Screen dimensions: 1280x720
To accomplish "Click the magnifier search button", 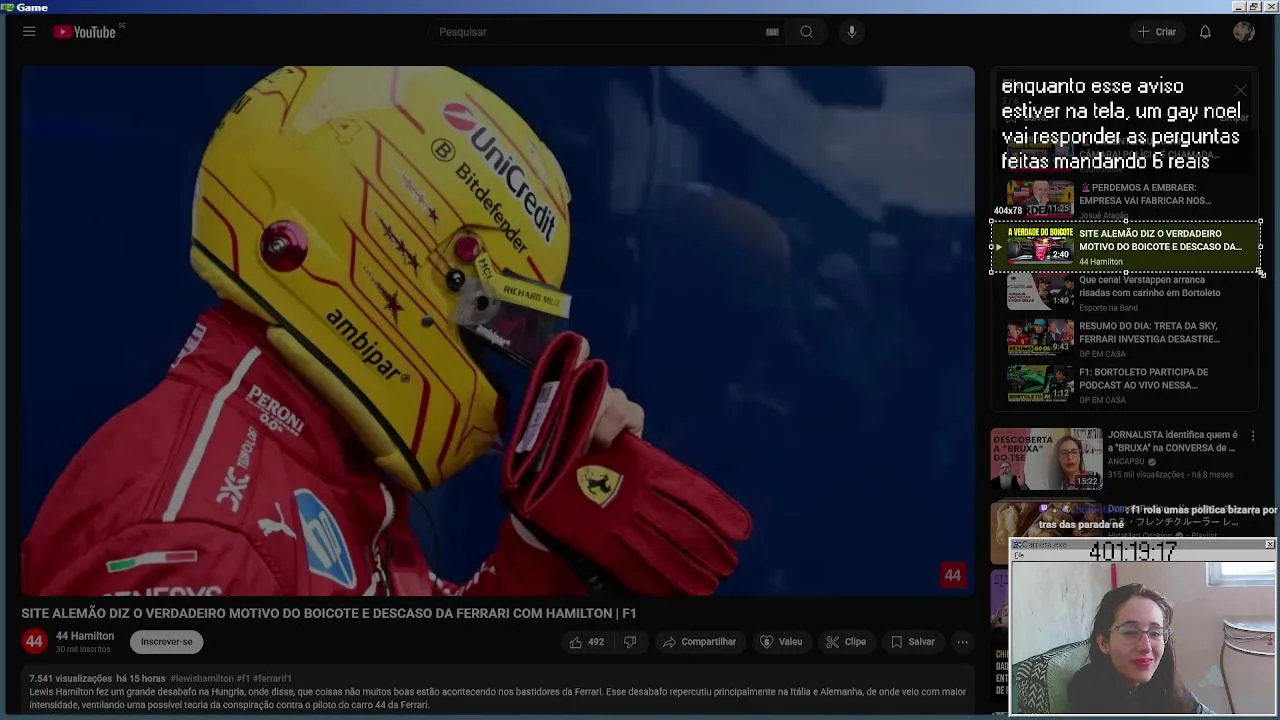I will coord(806,32).
